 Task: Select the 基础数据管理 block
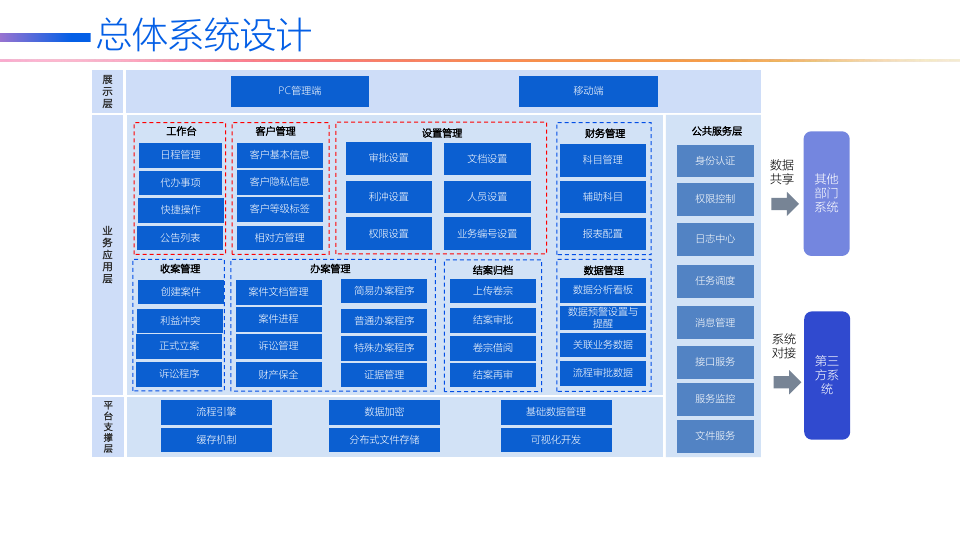click(556, 412)
